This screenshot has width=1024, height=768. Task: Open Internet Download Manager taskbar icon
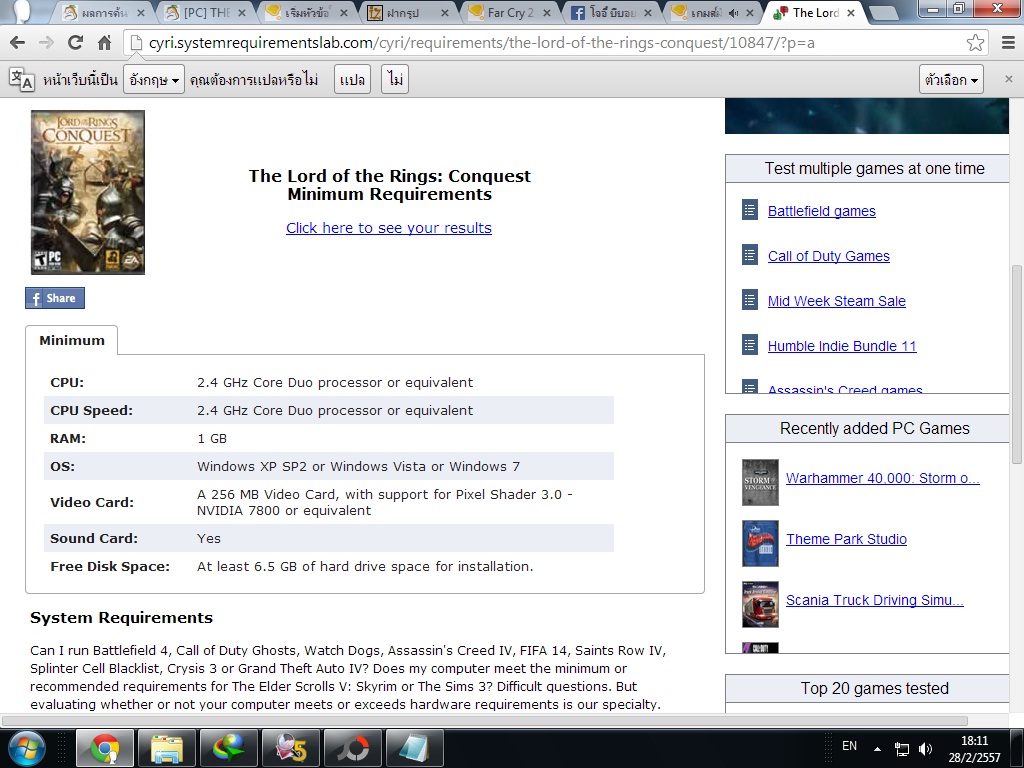[x=229, y=748]
